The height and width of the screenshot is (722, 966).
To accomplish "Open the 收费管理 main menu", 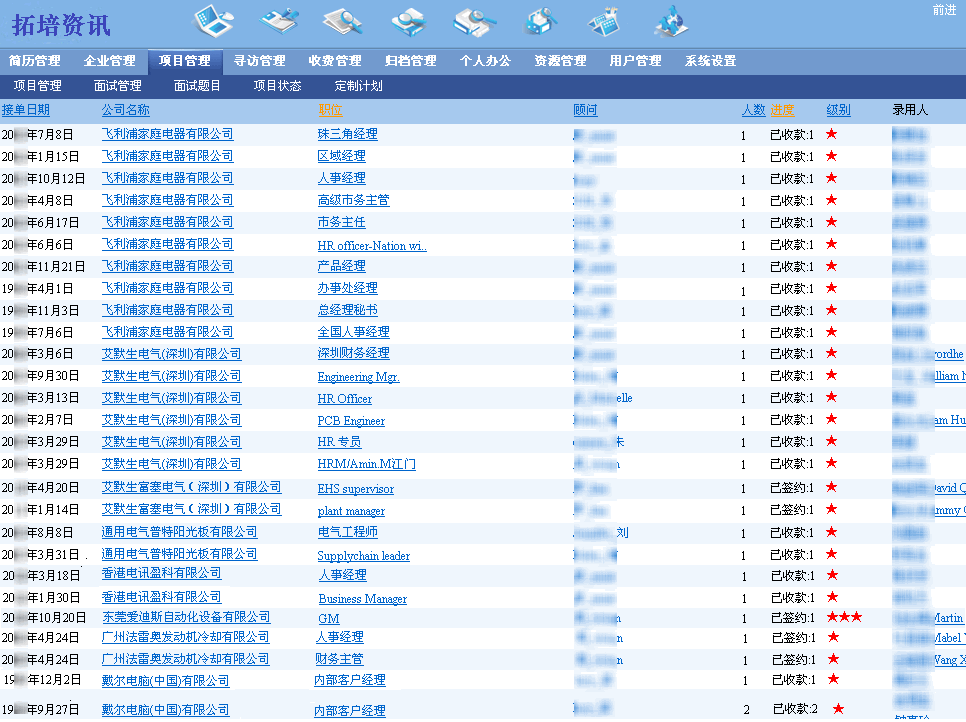I will (x=335, y=61).
